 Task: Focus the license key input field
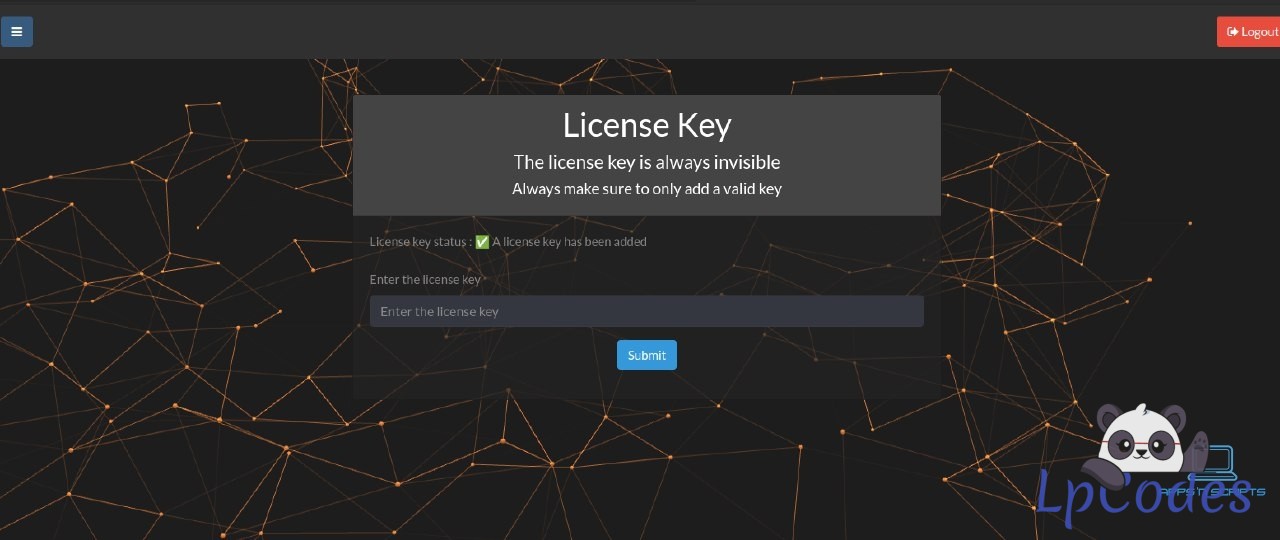646,311
